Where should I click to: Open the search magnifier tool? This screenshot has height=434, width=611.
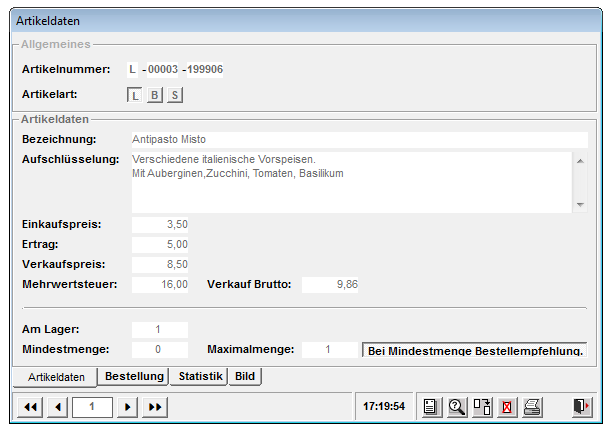click(456, 407)
